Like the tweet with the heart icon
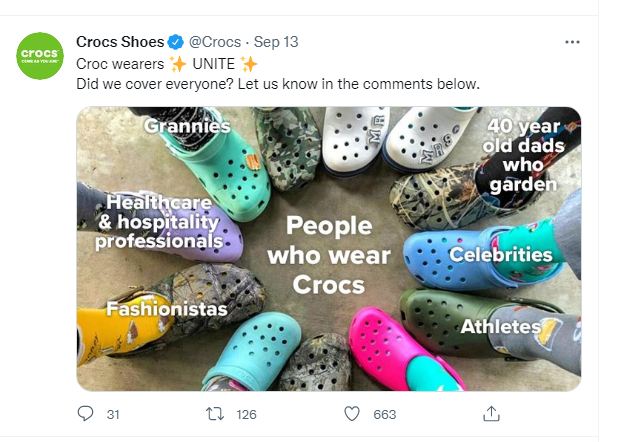 (x=351, y=414)
